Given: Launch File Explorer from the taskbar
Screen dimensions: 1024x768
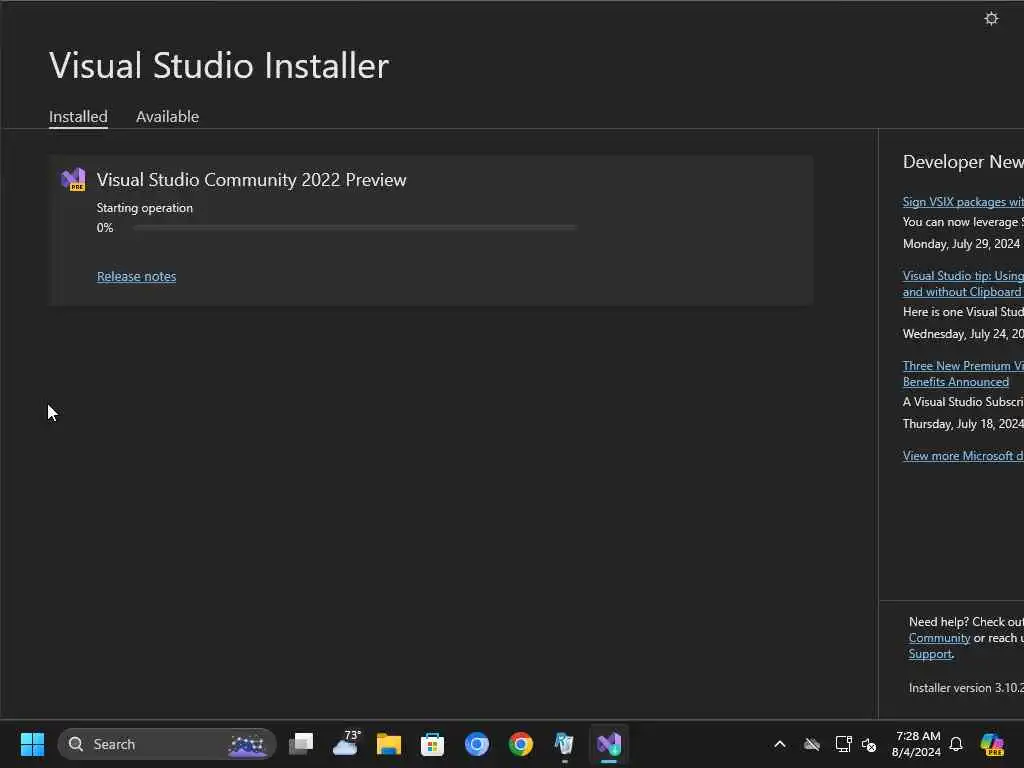Looking at the screenshot, I should click(x=389, y=744).
